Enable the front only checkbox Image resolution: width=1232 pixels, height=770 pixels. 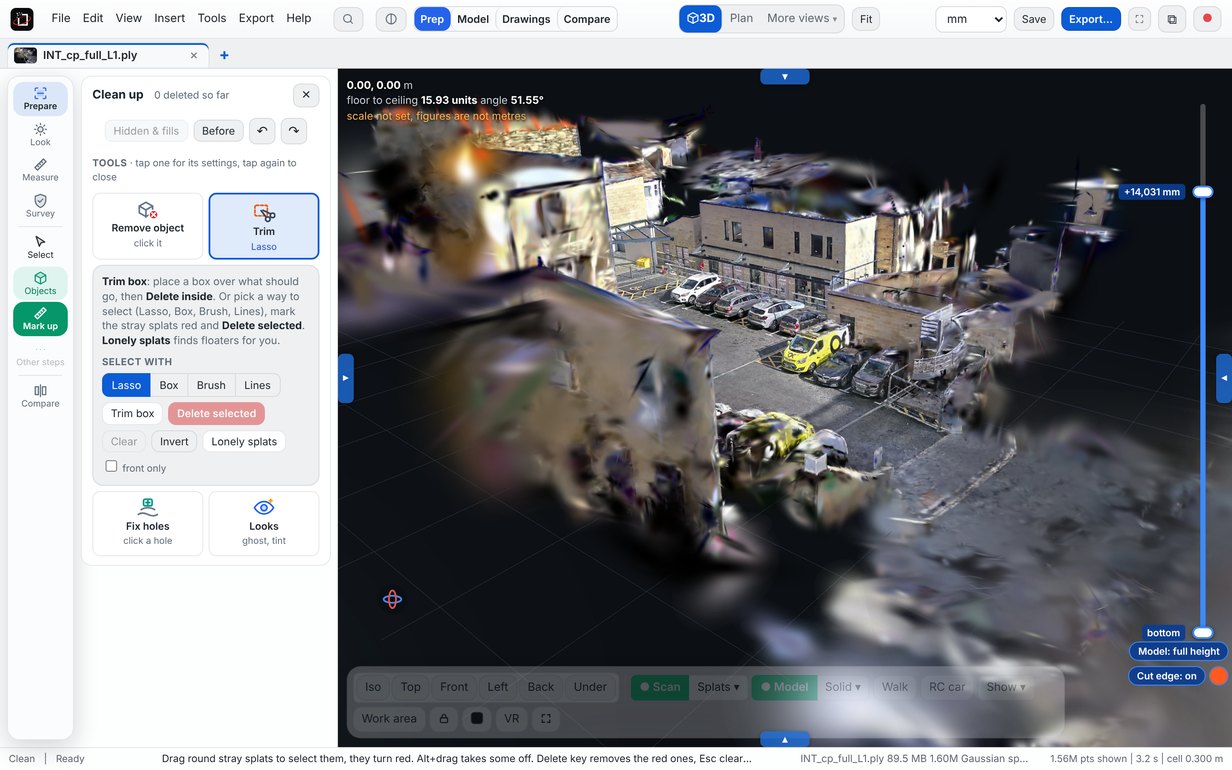click(111, 467)
